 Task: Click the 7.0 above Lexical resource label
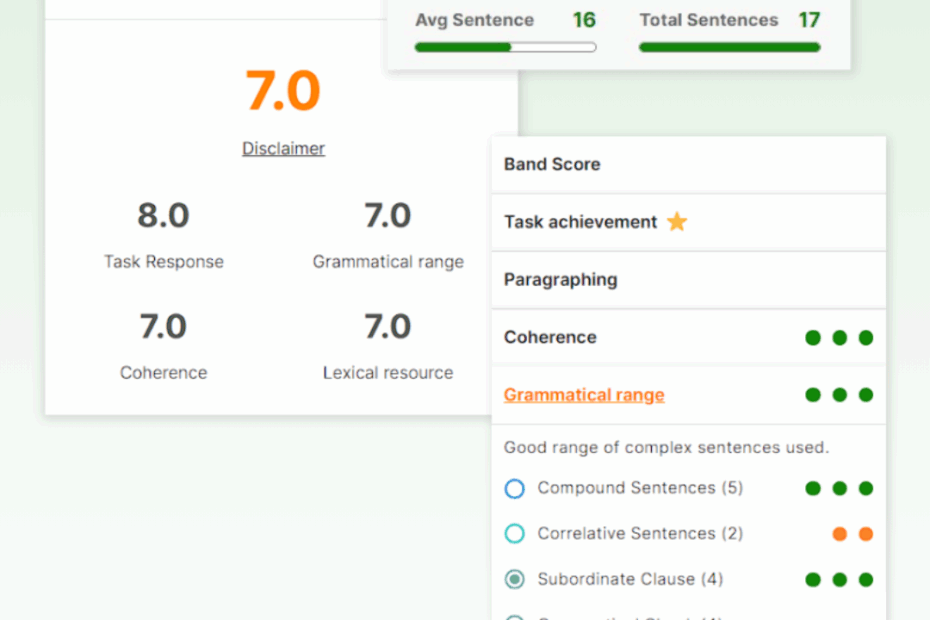point(387,326)
